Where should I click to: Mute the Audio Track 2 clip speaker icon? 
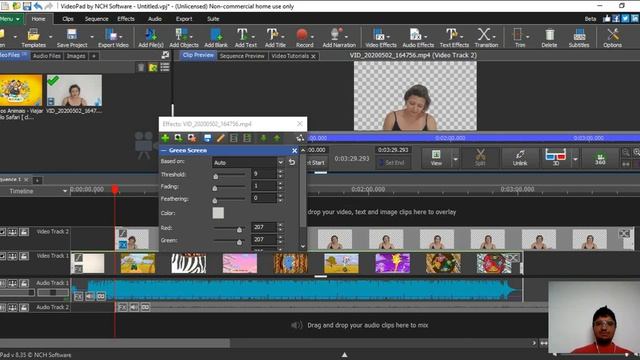(x=134, y=307)
